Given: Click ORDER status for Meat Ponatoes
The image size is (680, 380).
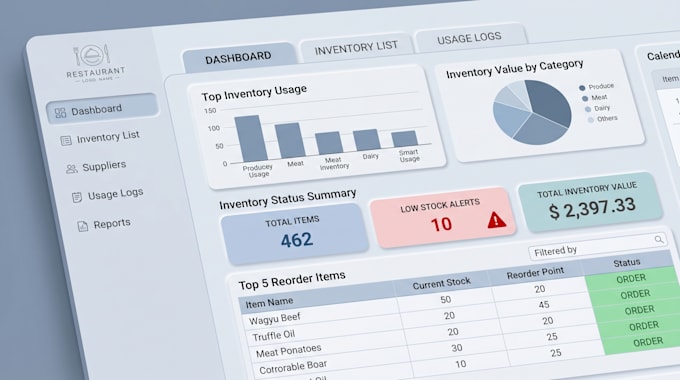Looking at the screenshot, I should (x=639, y=310).
